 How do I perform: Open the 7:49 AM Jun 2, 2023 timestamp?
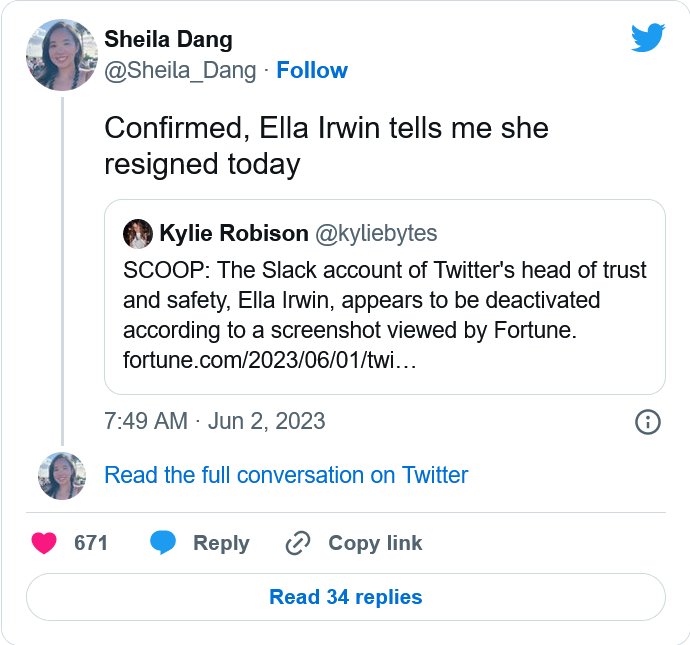coord(215,421)
